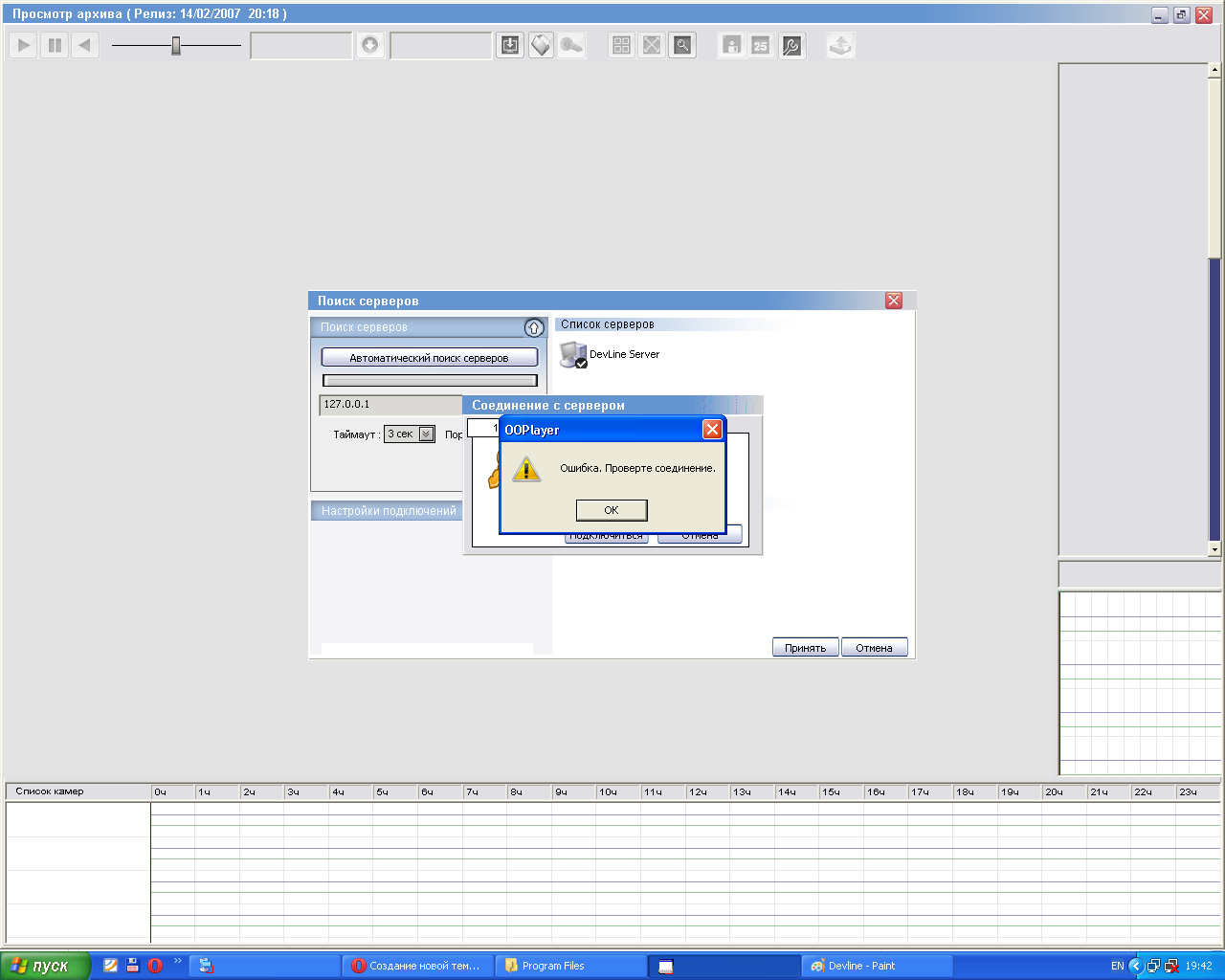
Task: Click the round down-arrow icon in toolbar
Action: (370, 45)
